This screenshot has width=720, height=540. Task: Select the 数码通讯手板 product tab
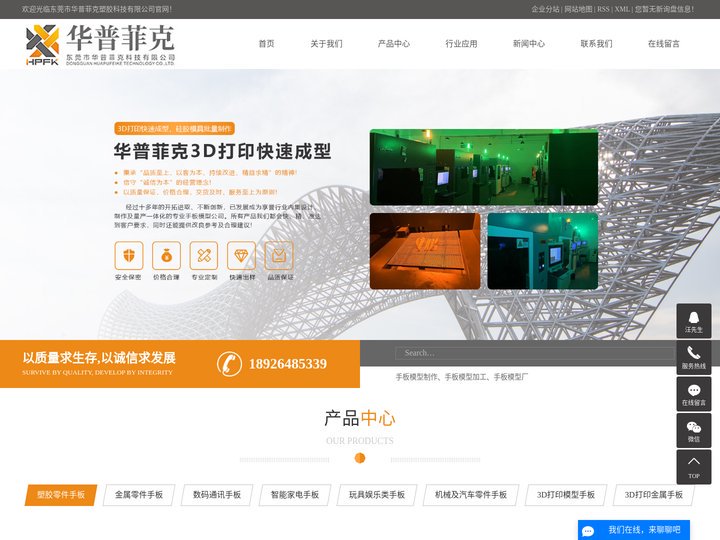217,495
